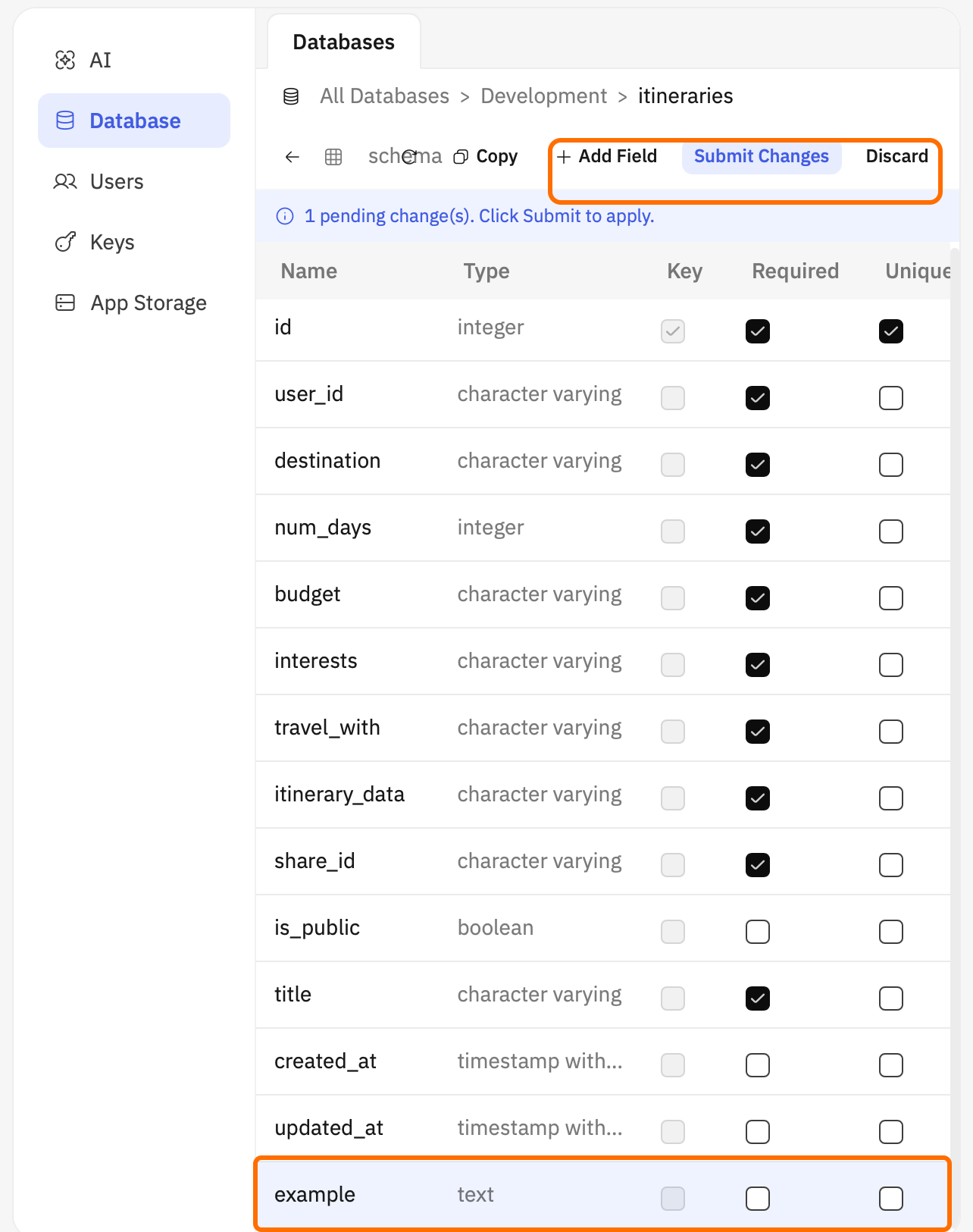Click the table grid view icon

pyautogui.click(x=333, y=157)
